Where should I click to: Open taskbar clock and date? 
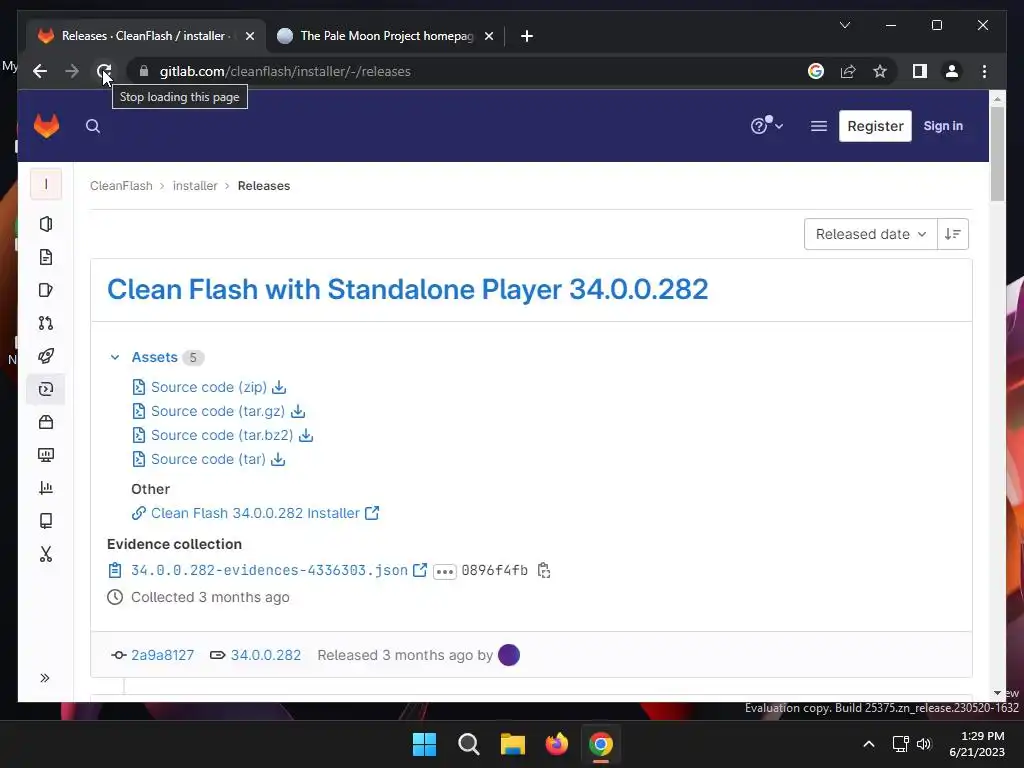point(976,744)
